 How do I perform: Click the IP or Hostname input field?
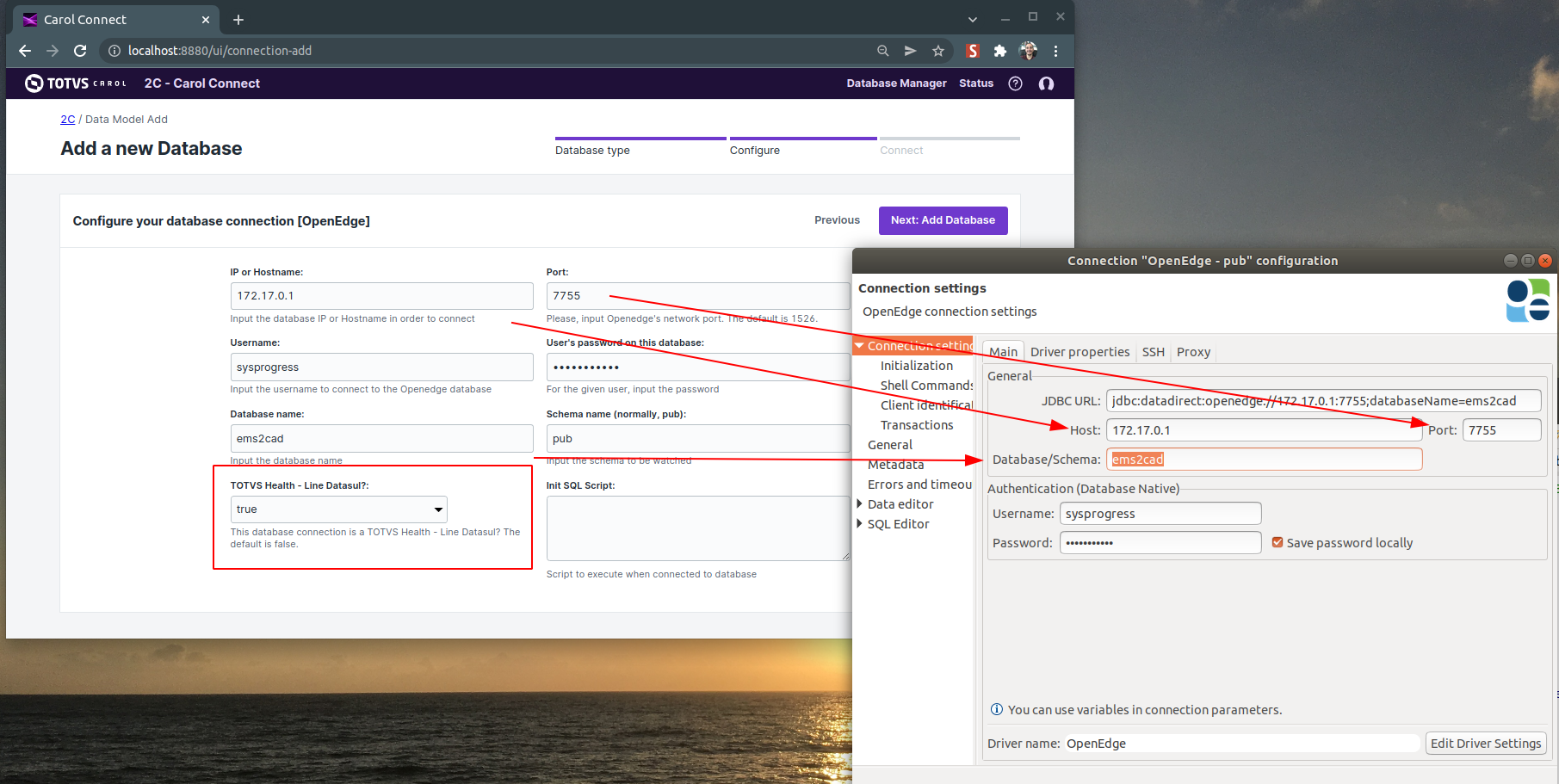pos(381,296)
